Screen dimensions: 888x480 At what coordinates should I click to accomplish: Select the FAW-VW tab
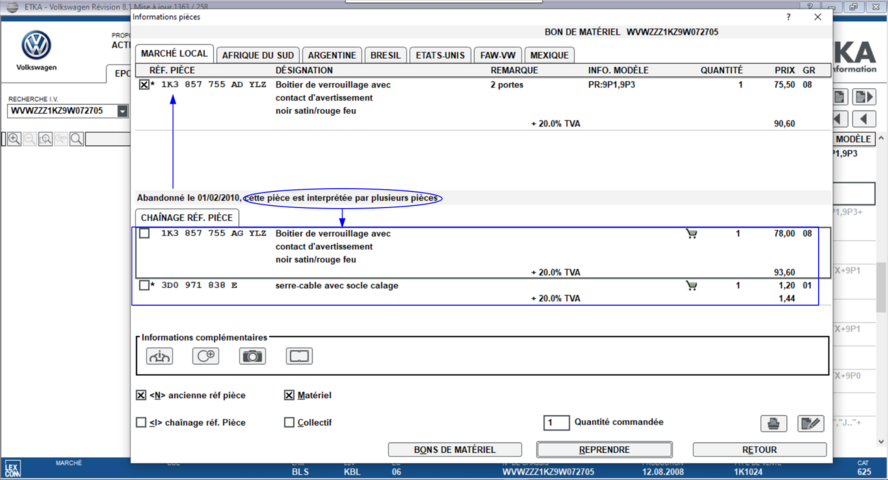point(498,55)
